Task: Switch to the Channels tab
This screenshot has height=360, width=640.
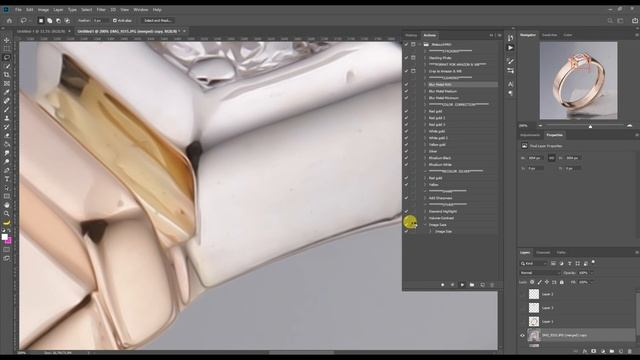Action: 543,253
